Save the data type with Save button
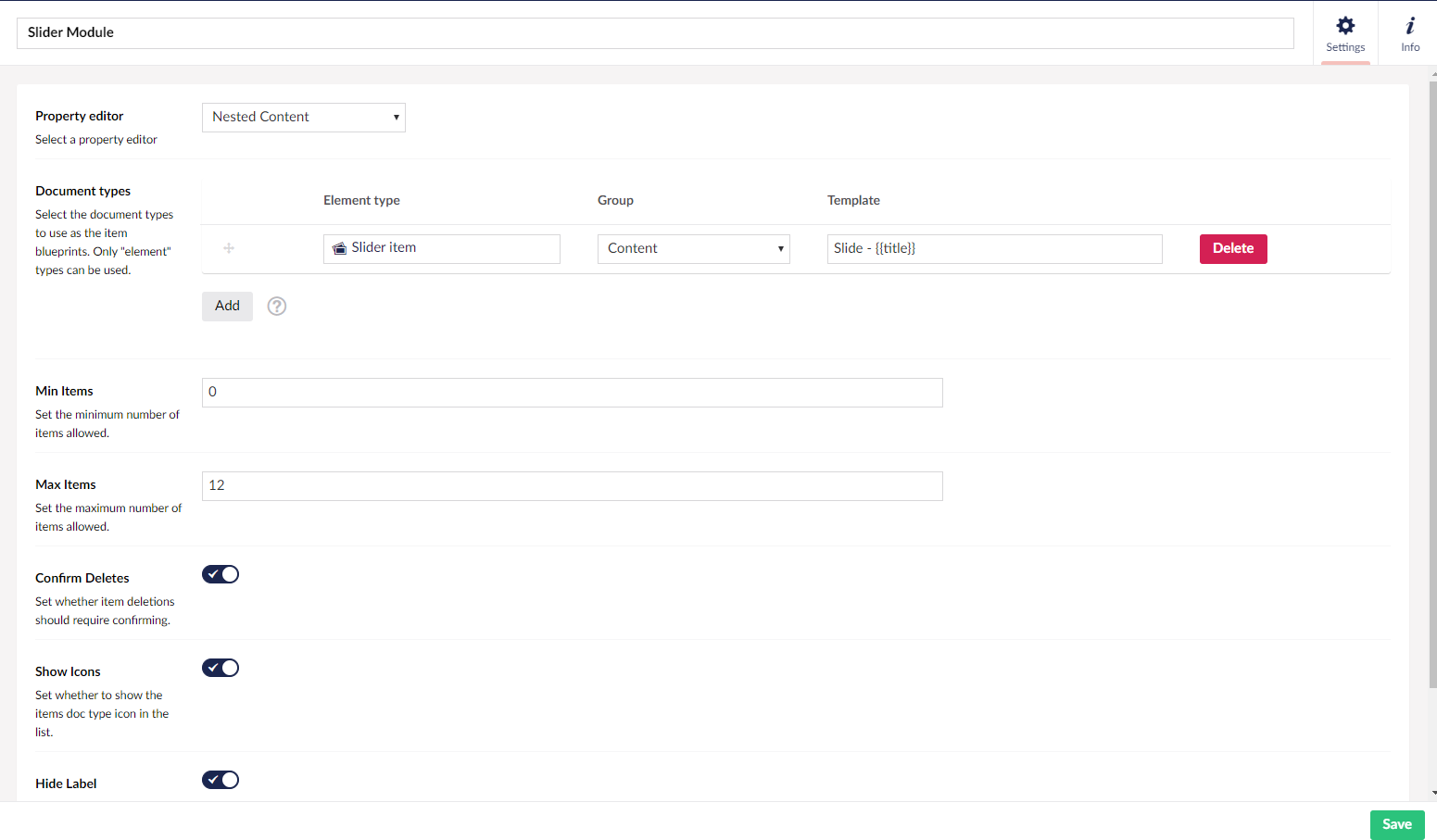 click(1396, 824)
